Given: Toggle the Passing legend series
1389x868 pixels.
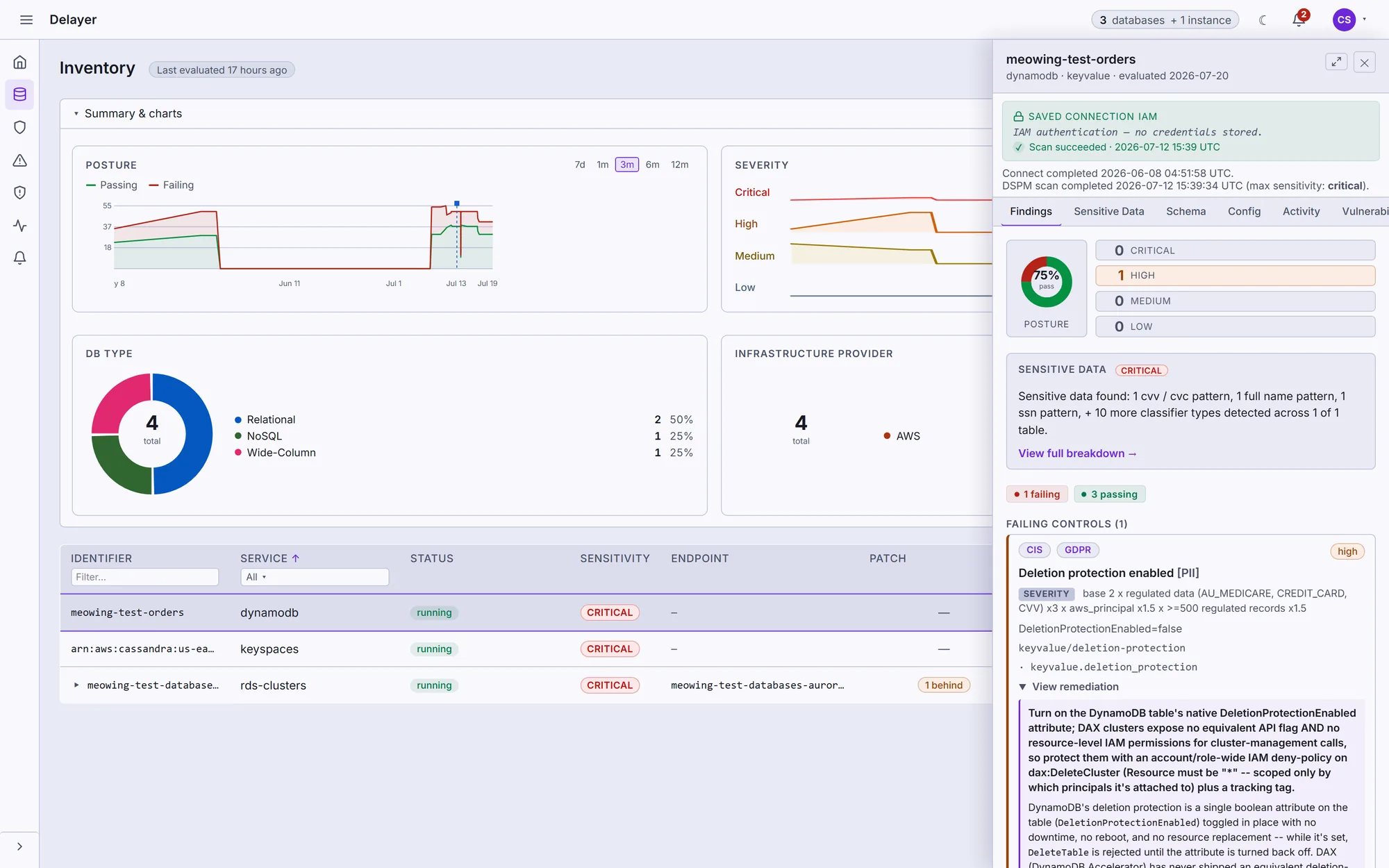Looking at the screenshot, I should coord(112,185).
